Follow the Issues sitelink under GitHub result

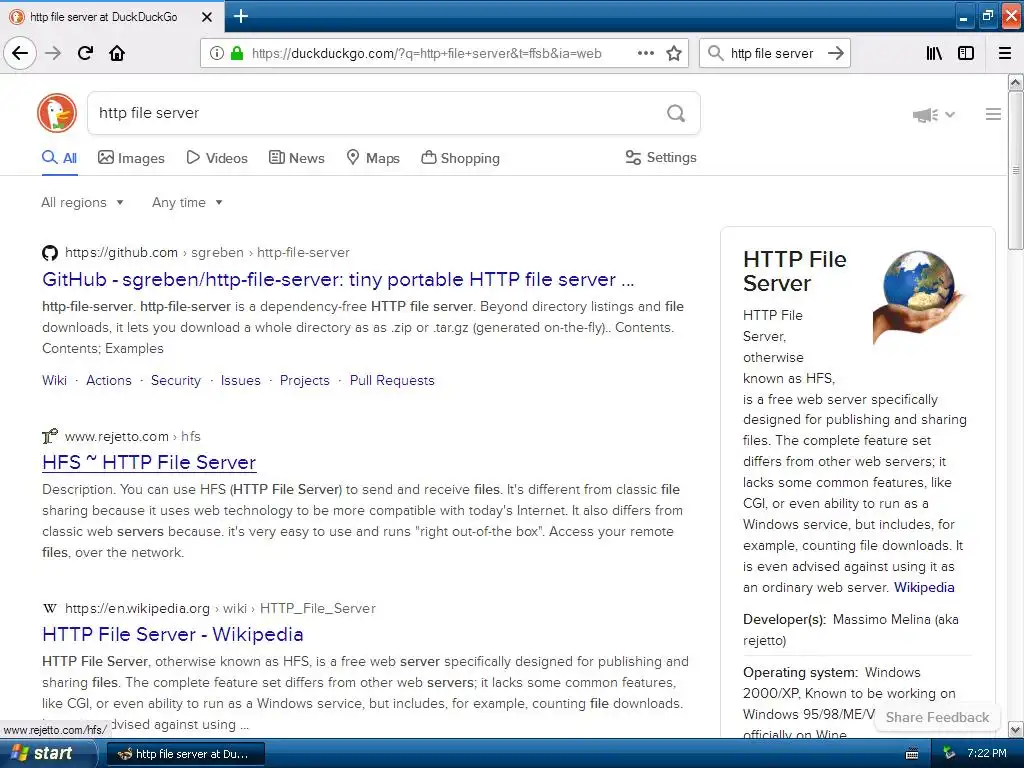tap(240, 380)
